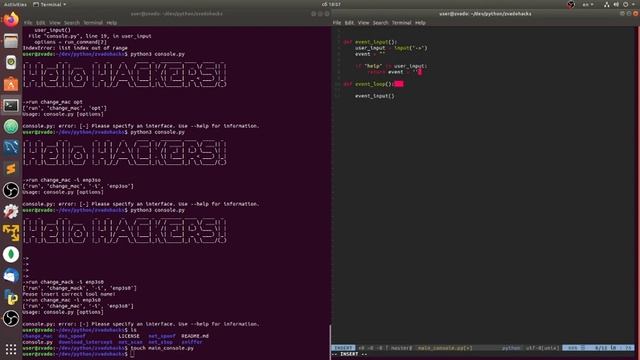Open File menu in right Vim terminal
Image resolution: width=640 pixels, height=360 pixels.
[x=337, y=23]
